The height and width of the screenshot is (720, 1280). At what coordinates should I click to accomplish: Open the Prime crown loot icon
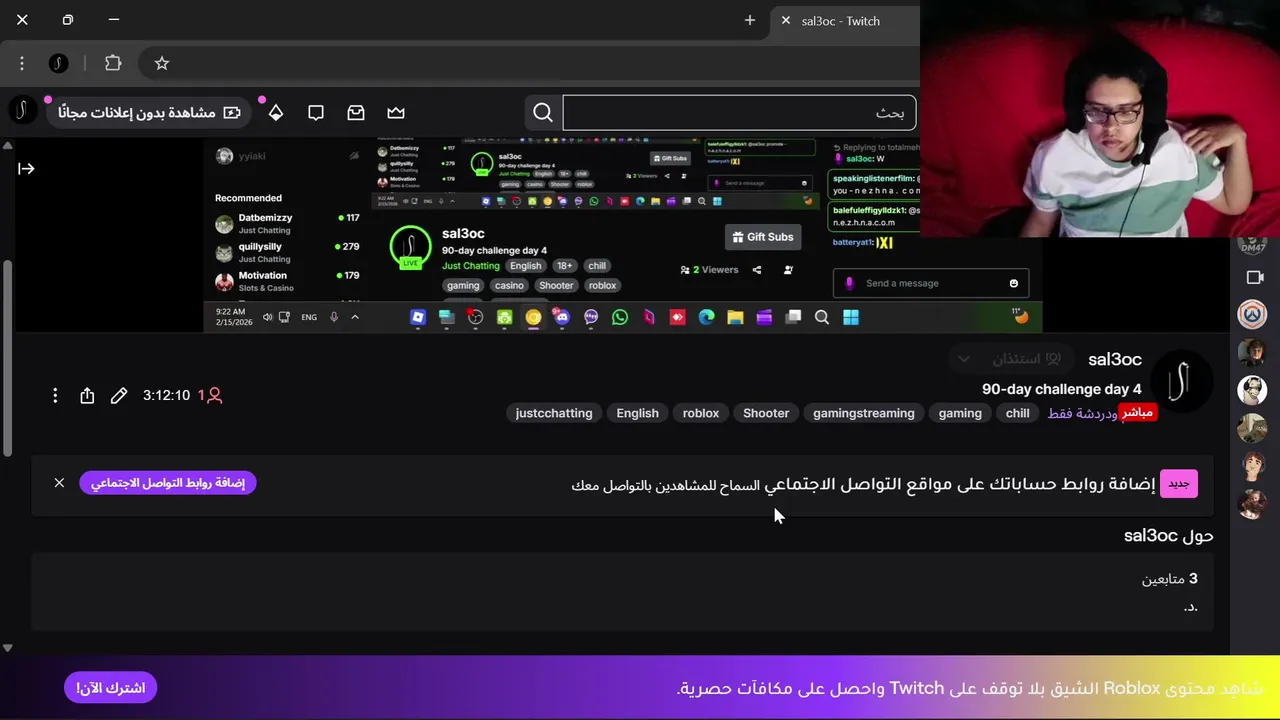click(396, 113)
